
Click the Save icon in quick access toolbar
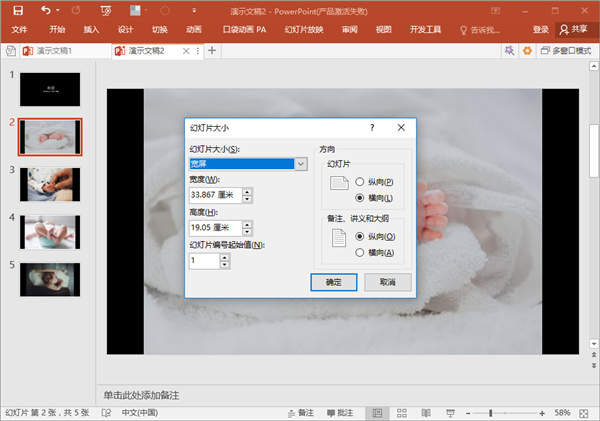point(18,10)
